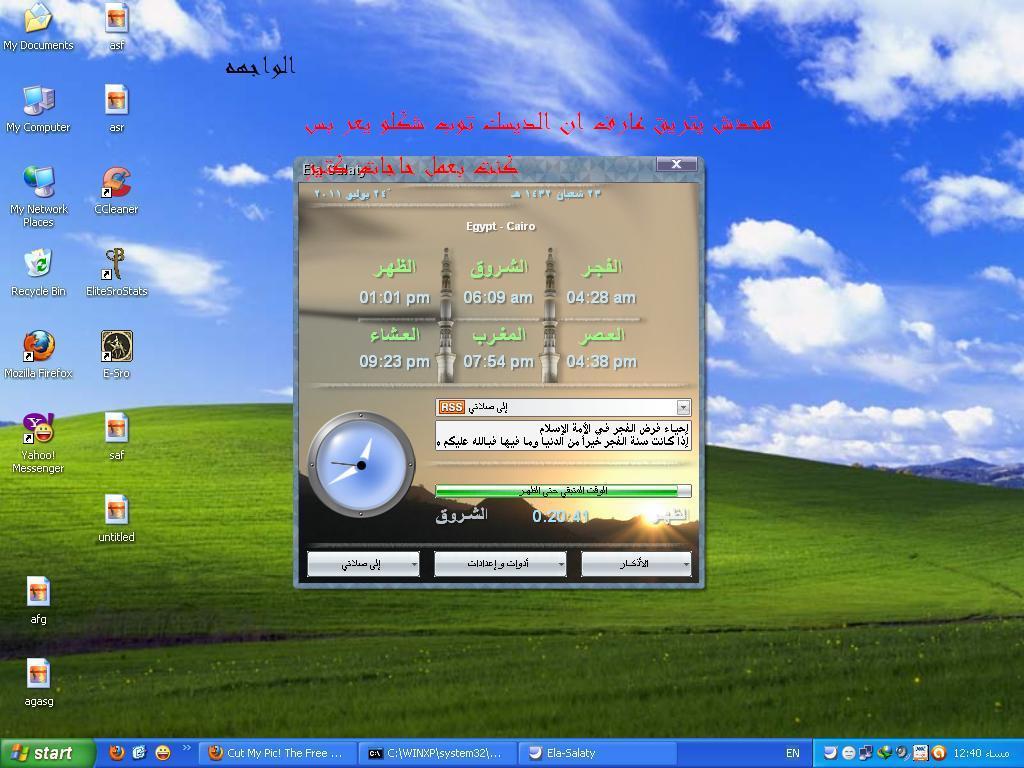
Task: Launch Yahoo Messenger smiley in quick launch
Action: pos(163,752)
